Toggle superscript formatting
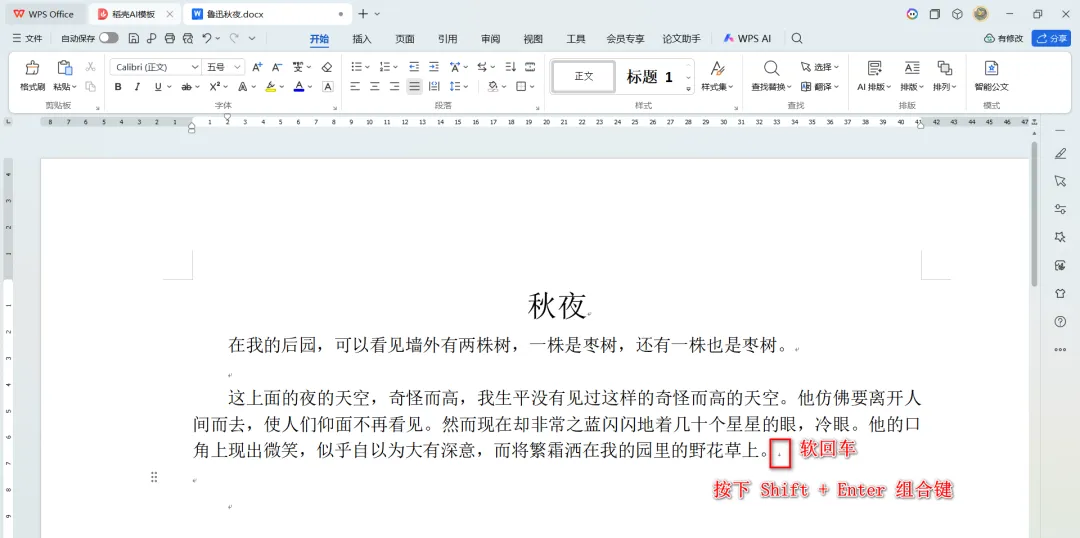The width and height of the screenshot is (1080, 538). (214, 87)
